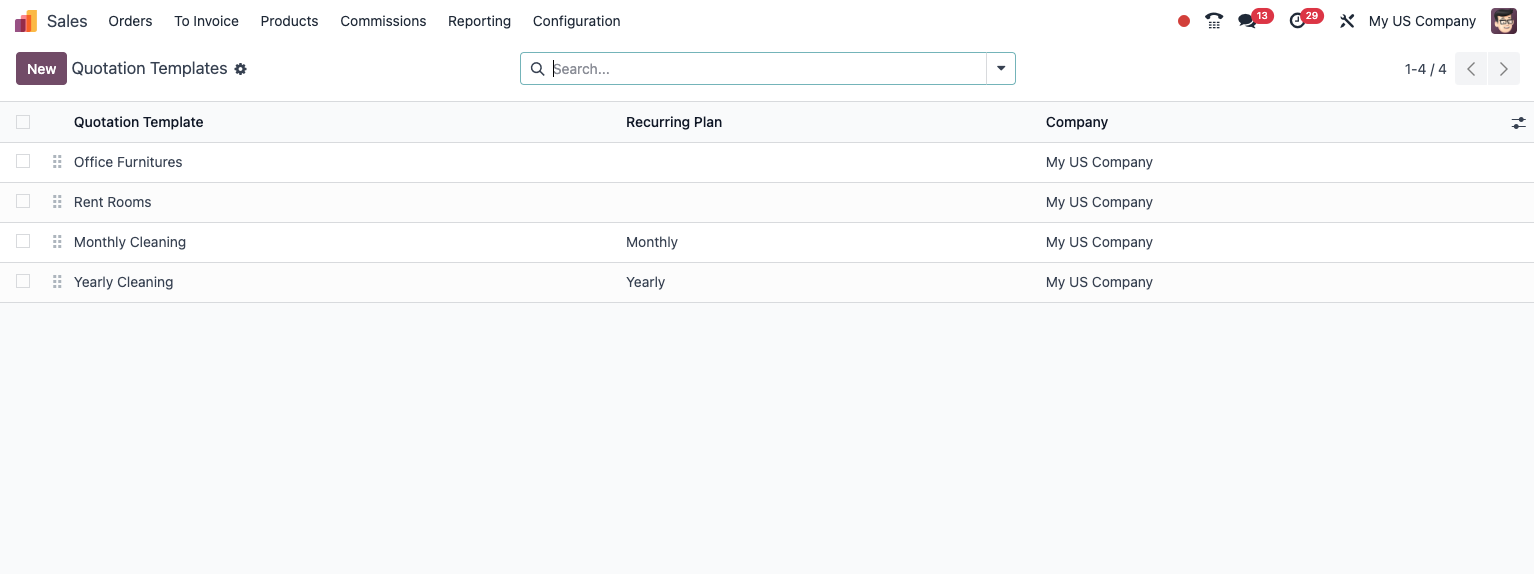
Task: Open the Monthly Cleaning template
Action: pos(130,242)
